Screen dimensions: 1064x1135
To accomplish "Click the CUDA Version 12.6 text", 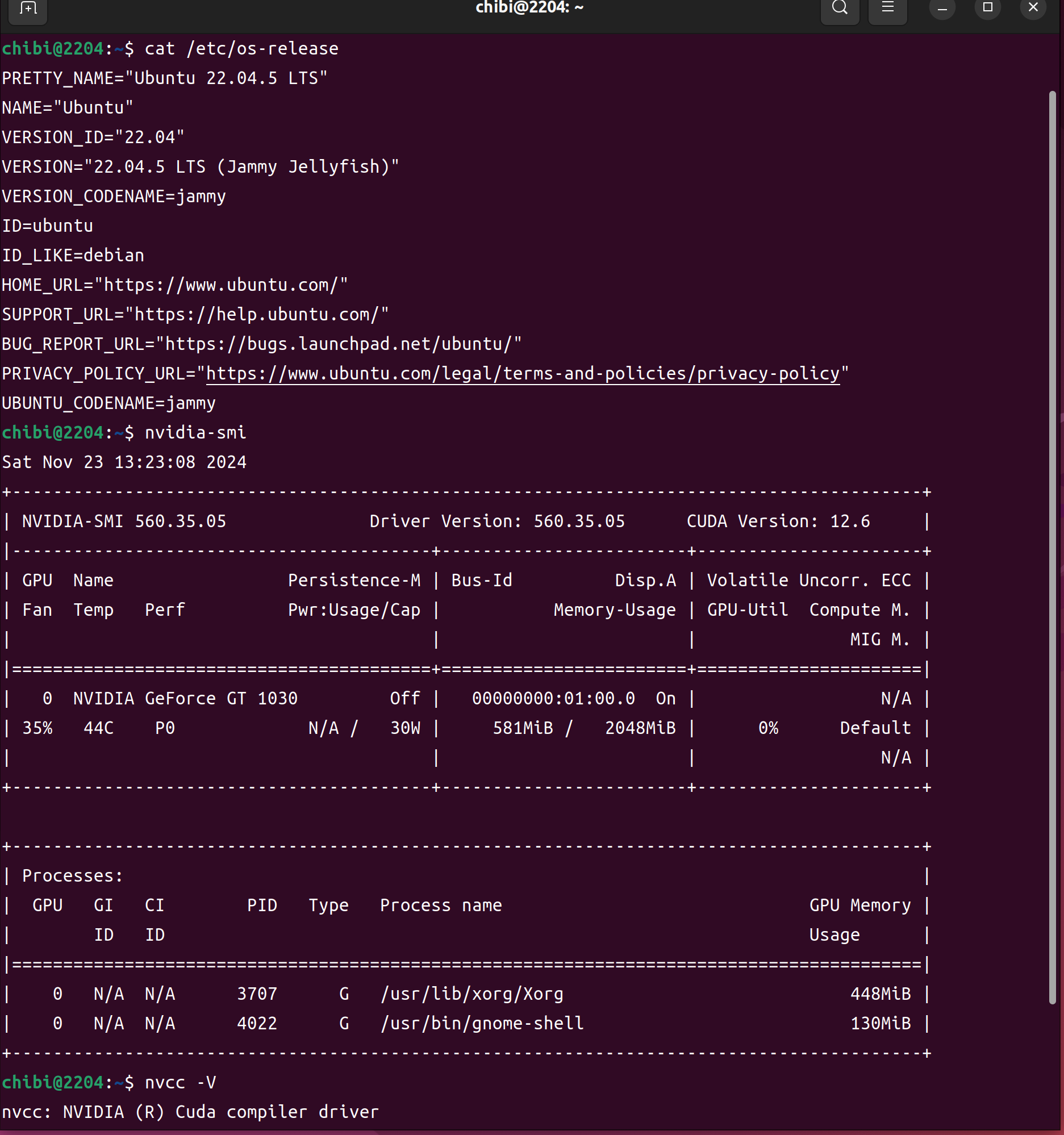I will [x=778, y=521].
